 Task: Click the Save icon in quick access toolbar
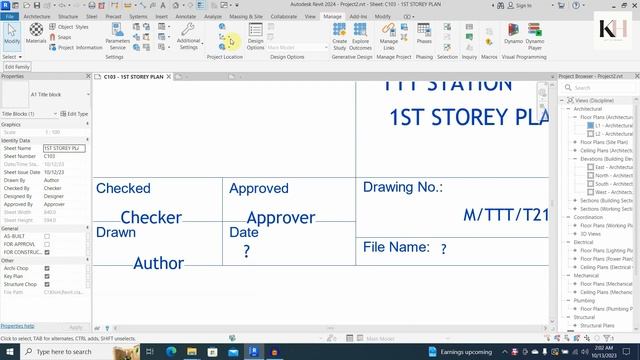37,5
